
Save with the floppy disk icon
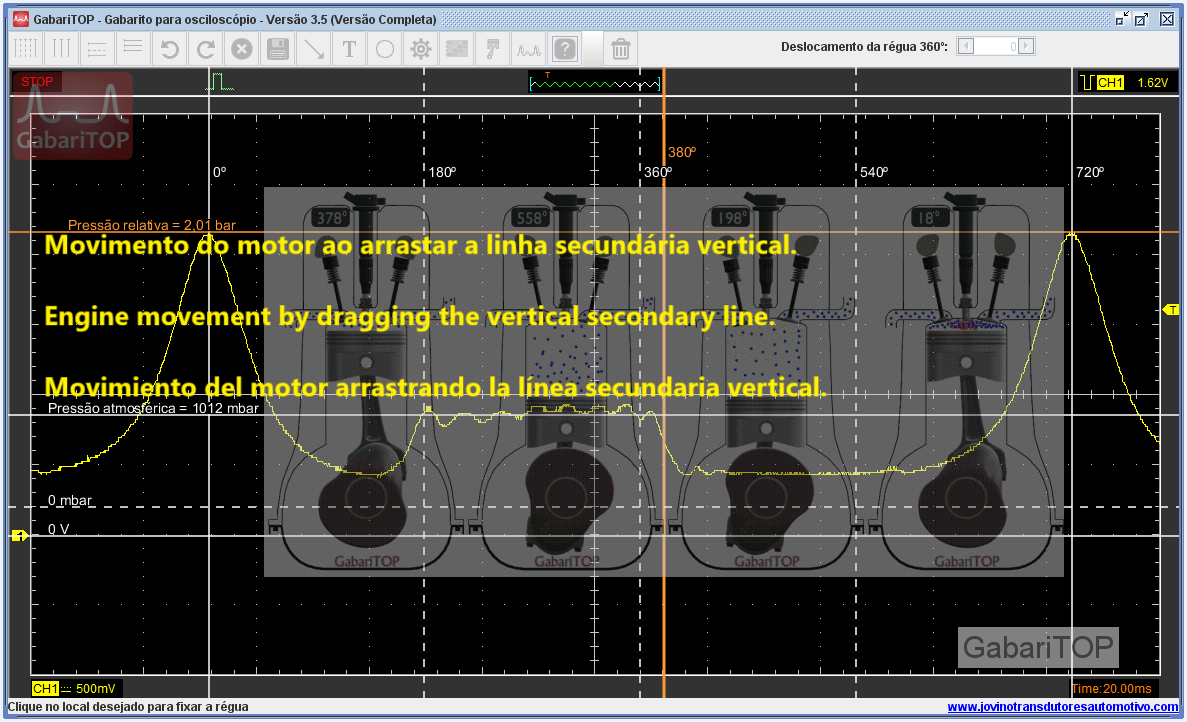click(278, 49)
